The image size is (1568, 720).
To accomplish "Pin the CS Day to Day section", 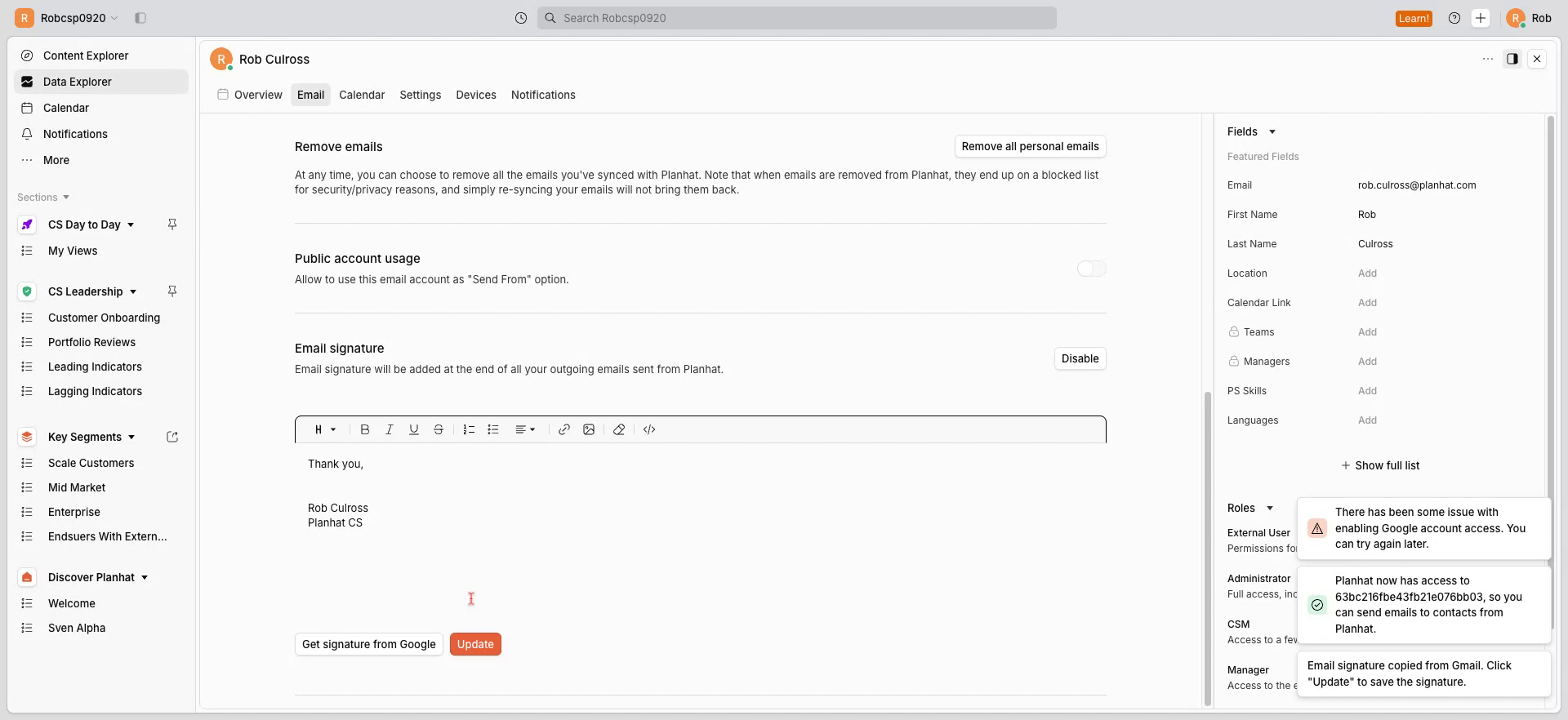I will point(172,224).
